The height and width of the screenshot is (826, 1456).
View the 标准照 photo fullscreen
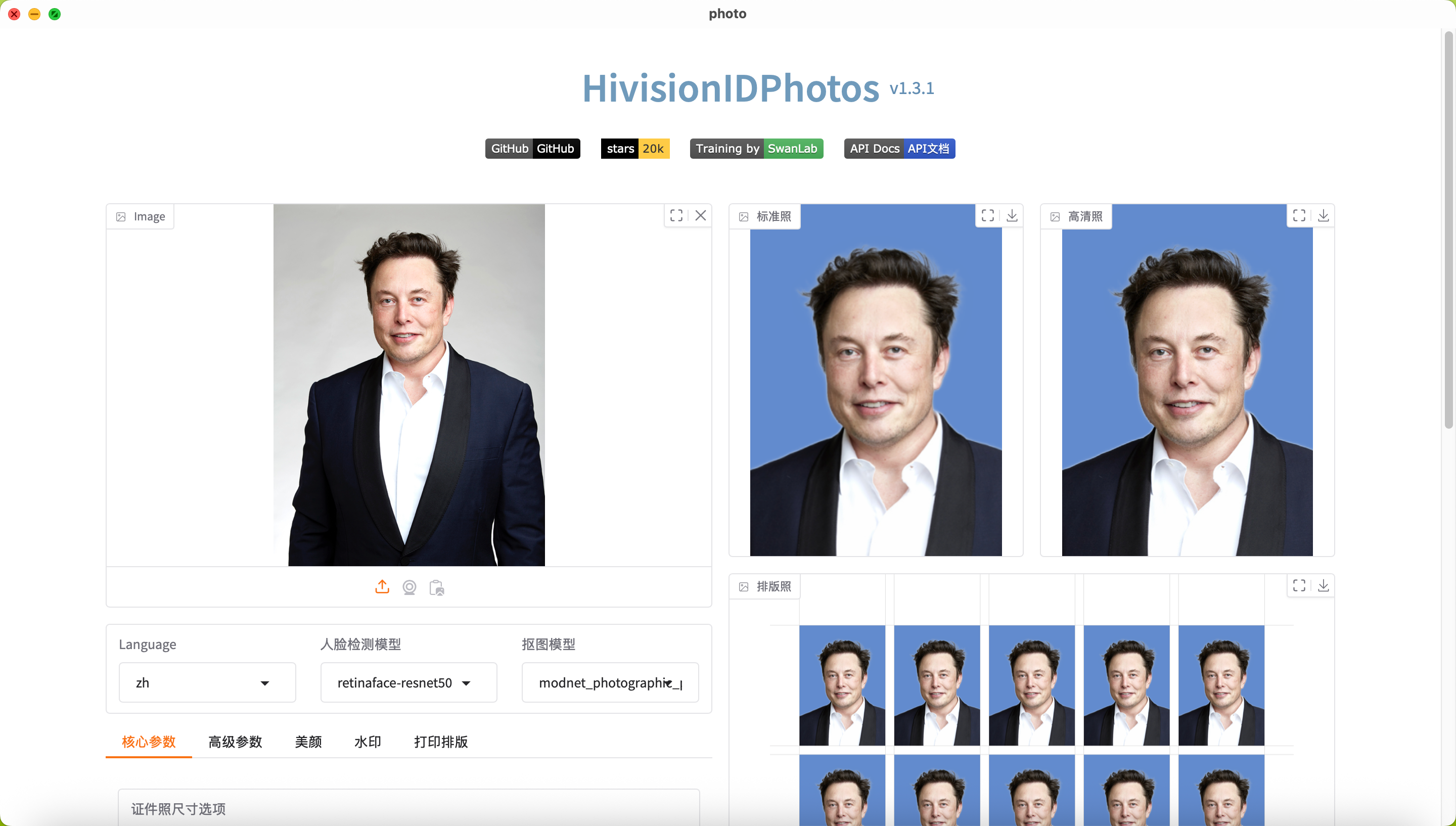point(987,215)
